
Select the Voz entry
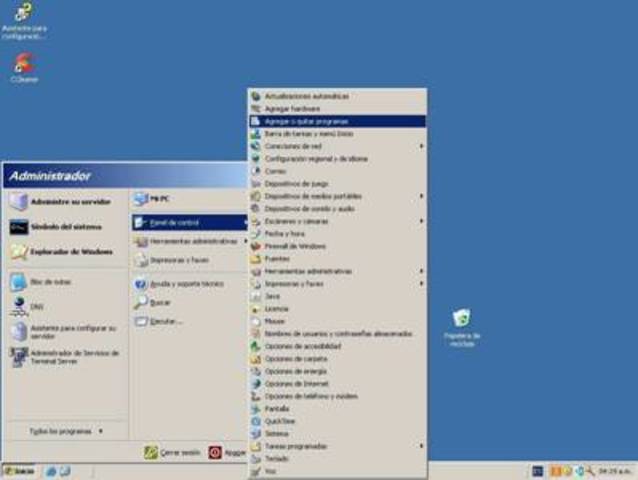pos(337,471)
